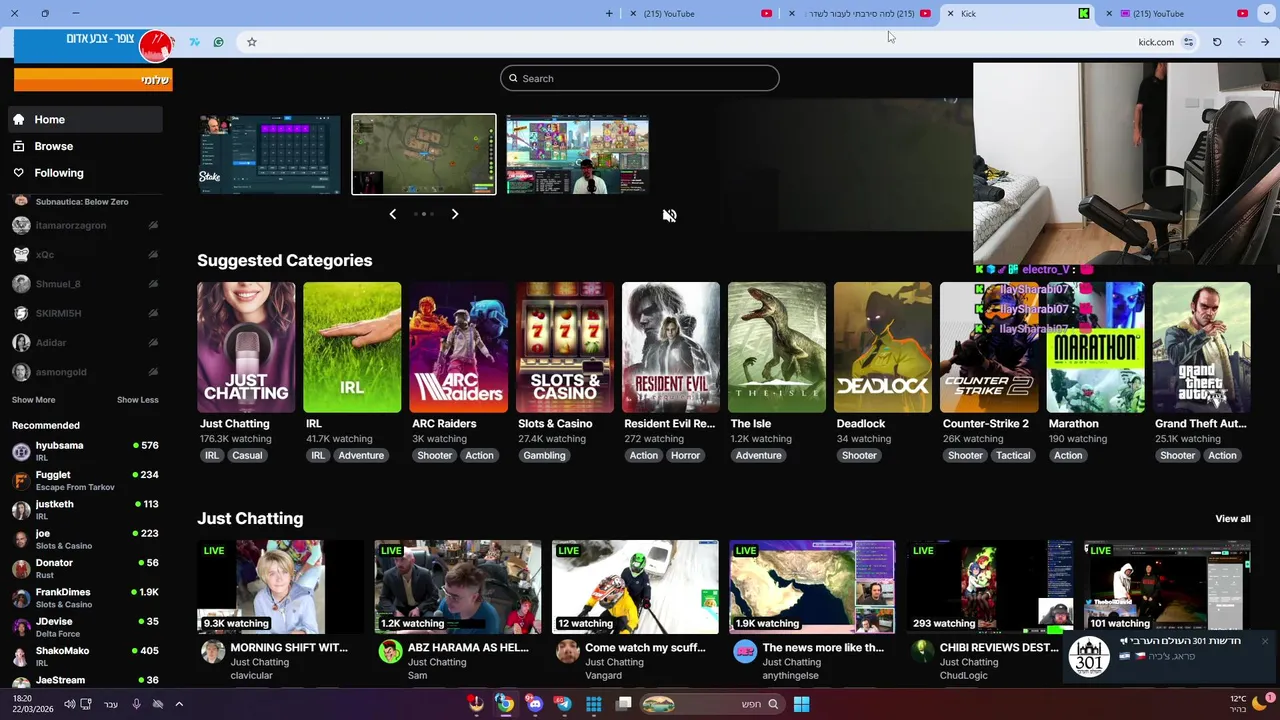Open ABZ HARAMA AS HEL stream thumbnail
The image size is (1280, 720).
click(x=458, y=587)
